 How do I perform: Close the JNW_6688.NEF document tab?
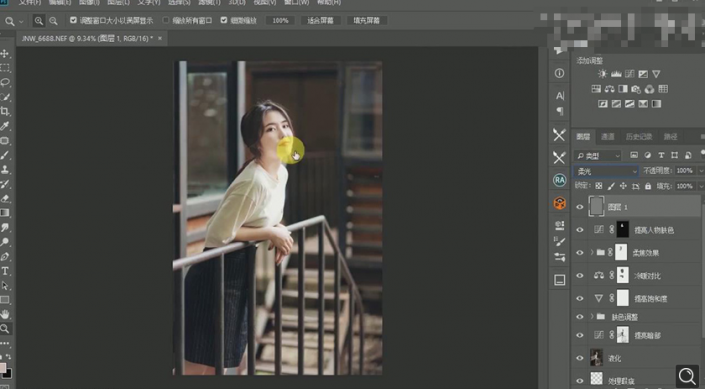(160, 39)
